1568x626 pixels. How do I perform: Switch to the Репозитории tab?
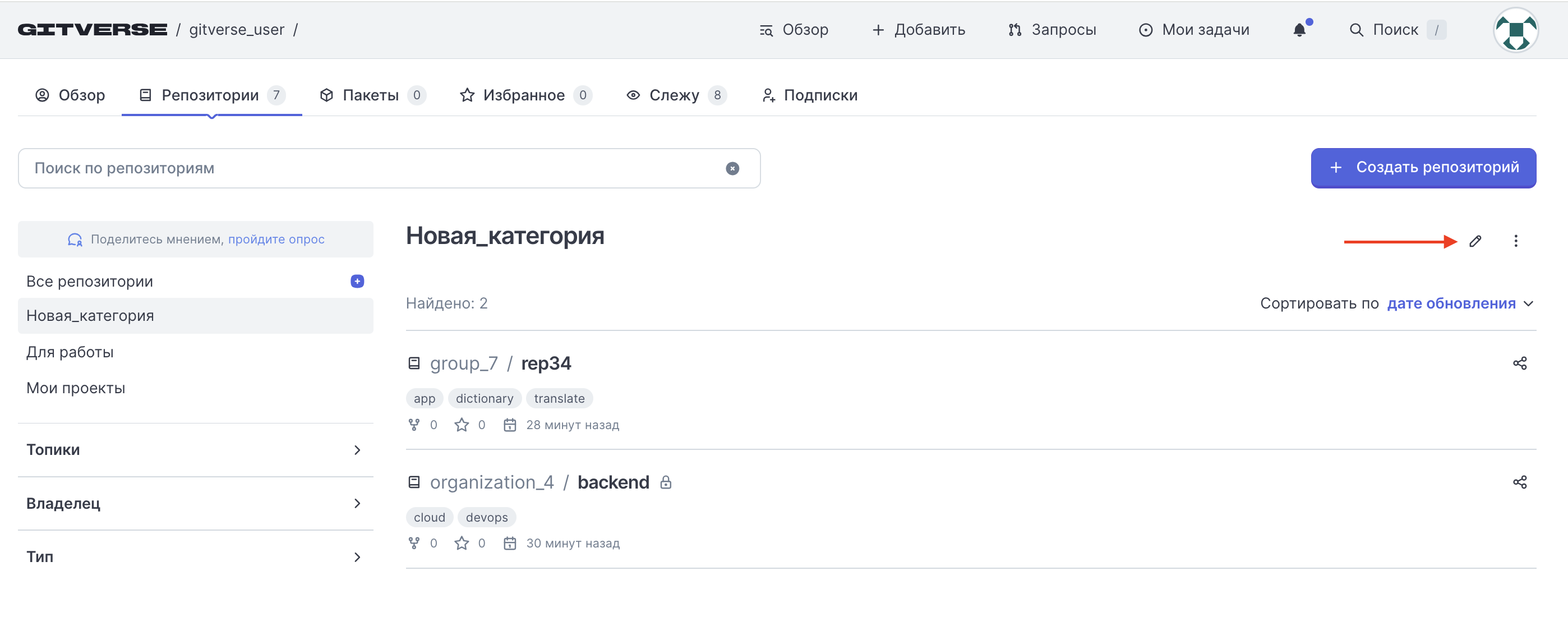[x=211, y=95]
